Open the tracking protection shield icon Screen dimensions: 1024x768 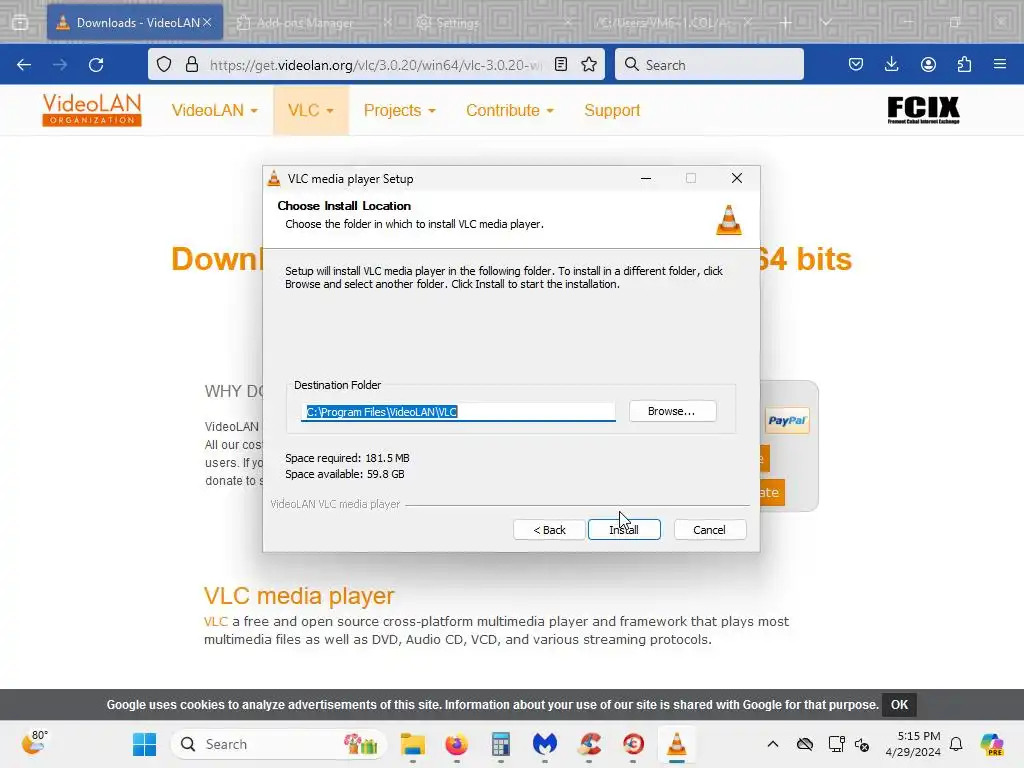164,65
